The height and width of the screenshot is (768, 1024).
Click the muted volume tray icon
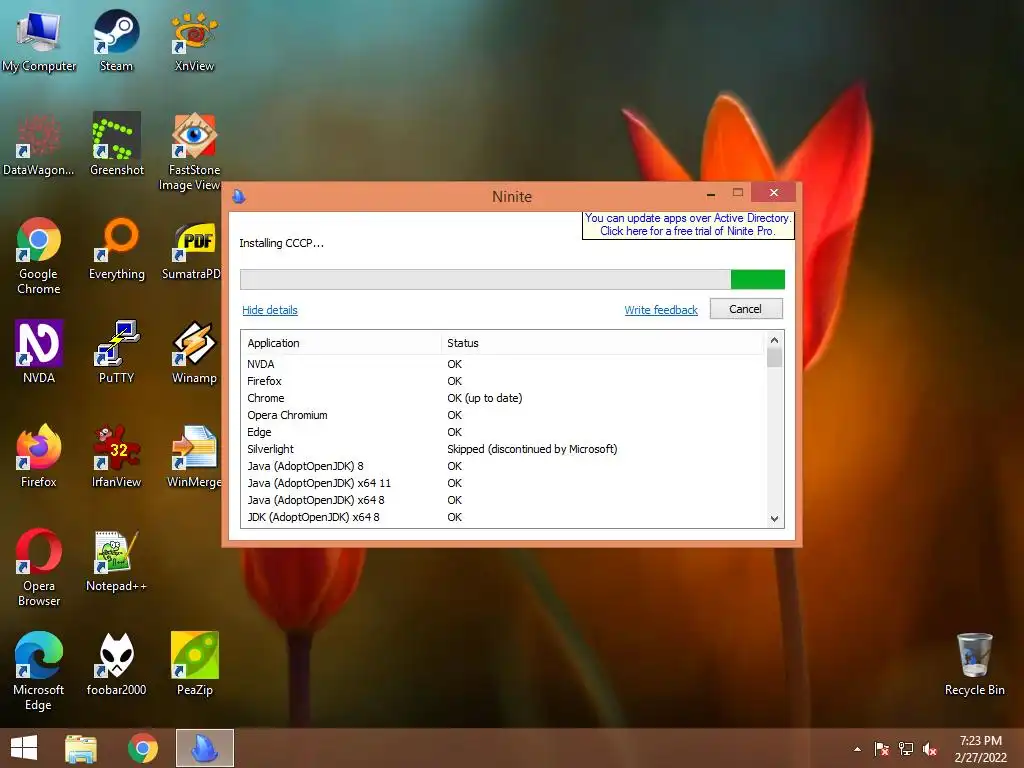[930, 749]
